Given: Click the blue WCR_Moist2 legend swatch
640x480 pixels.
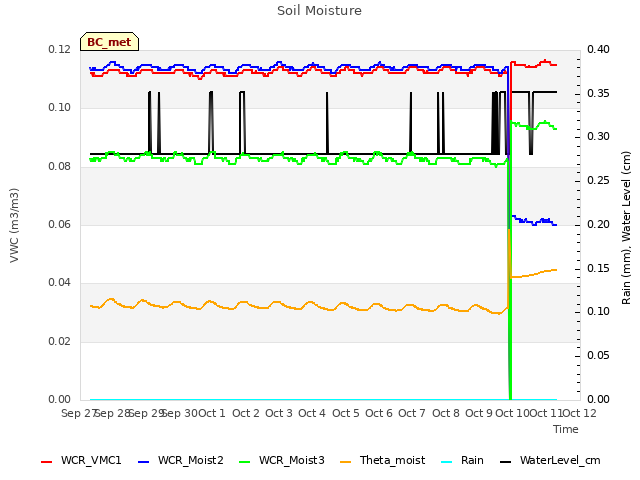Looking at the screenshot, I should click(144, 462).
